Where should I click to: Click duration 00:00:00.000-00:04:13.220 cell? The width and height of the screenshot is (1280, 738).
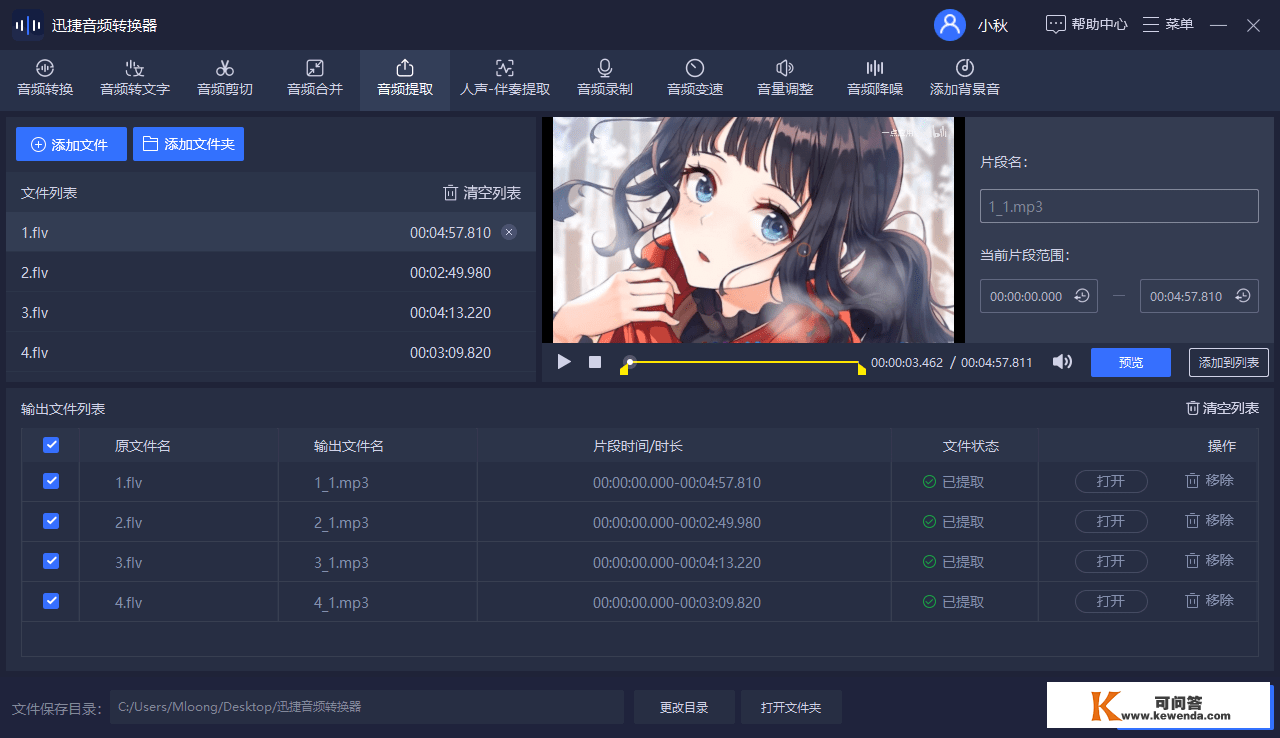point(677,562)
